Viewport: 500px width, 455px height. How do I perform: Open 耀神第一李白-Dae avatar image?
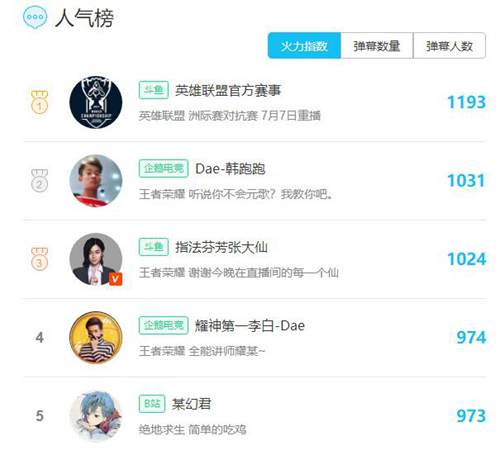[x=96, y=337]
